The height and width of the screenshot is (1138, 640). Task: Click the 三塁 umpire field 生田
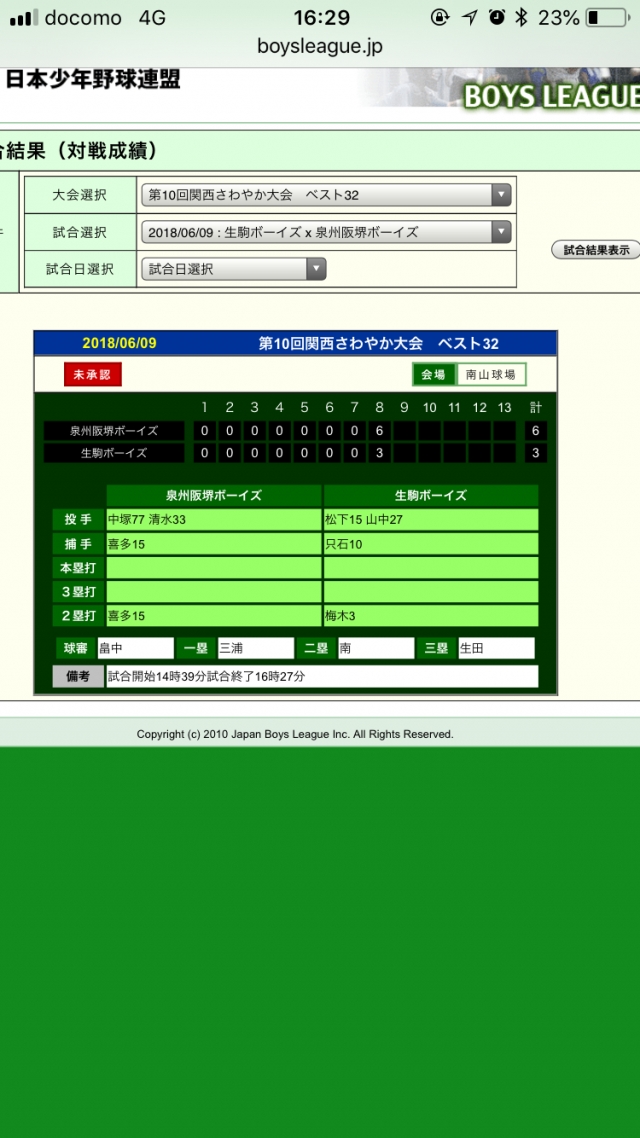coord(495,648)
